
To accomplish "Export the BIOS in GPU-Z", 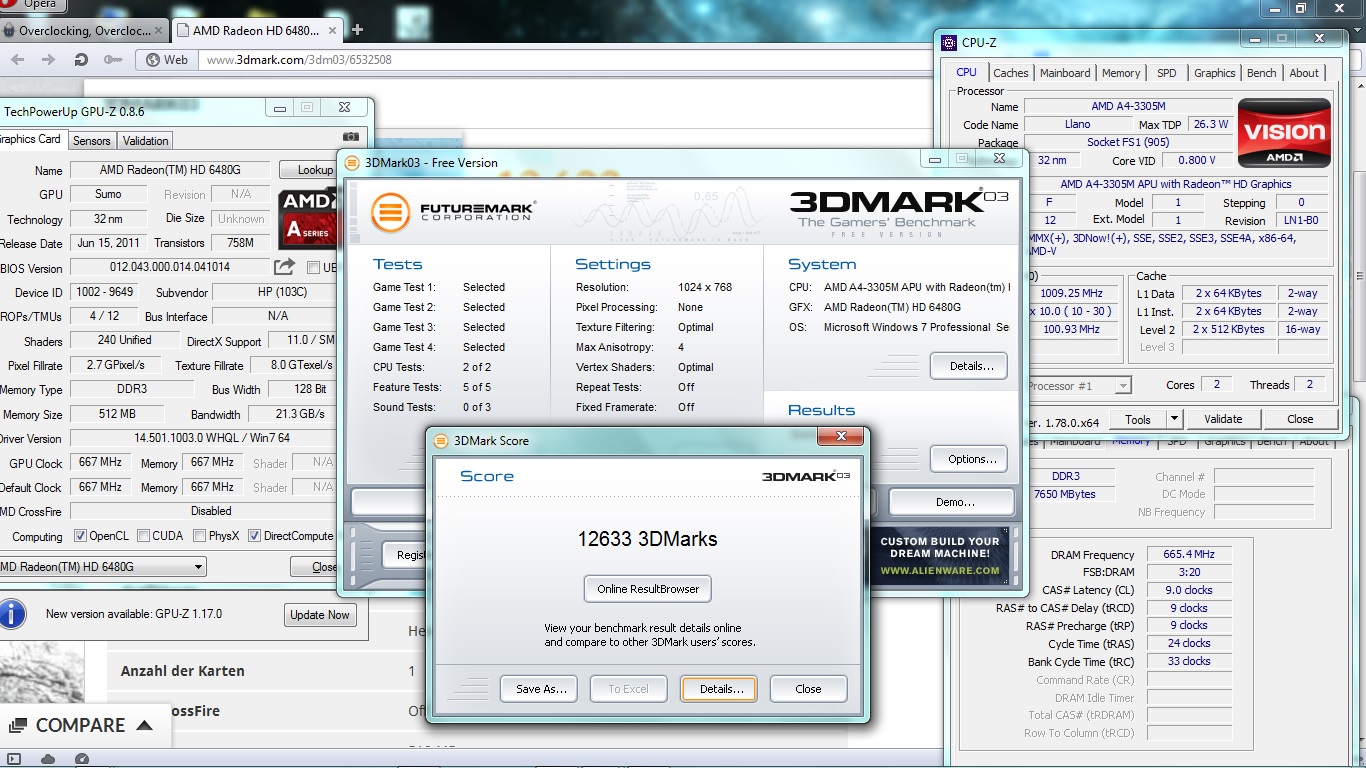I will tap(285, 267).
